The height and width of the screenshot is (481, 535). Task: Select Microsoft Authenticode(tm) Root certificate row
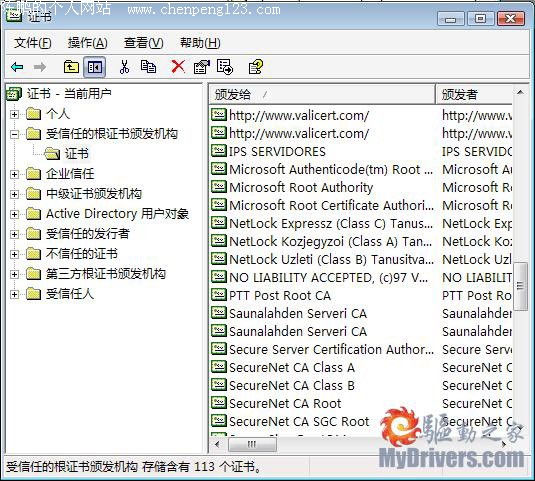click(x=361, y=169)
